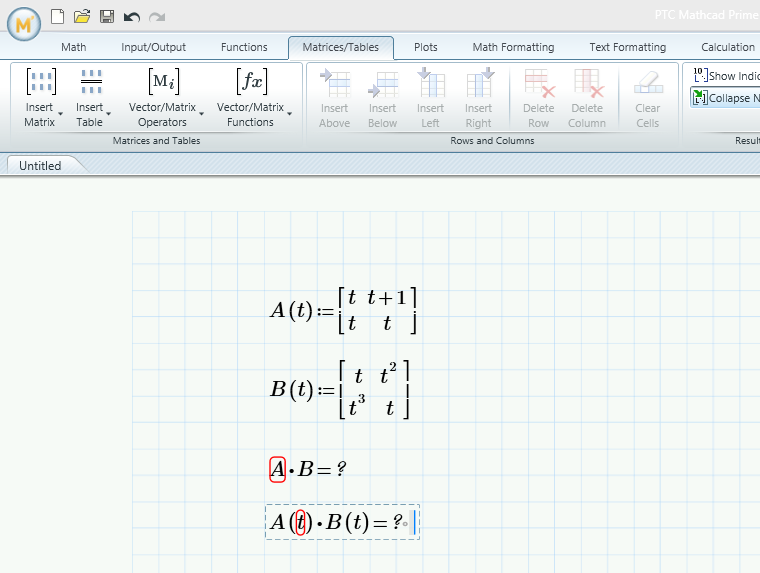Screen dimensions: 760x573
Task: Expand Vector/Matrix Operators dropdown arrow
Action: [201, 114]
